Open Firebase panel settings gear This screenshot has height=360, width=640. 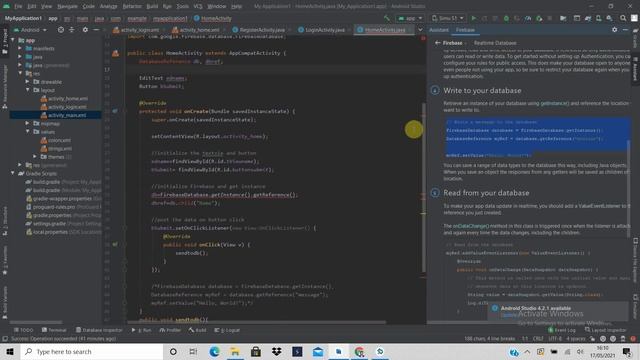615,30
